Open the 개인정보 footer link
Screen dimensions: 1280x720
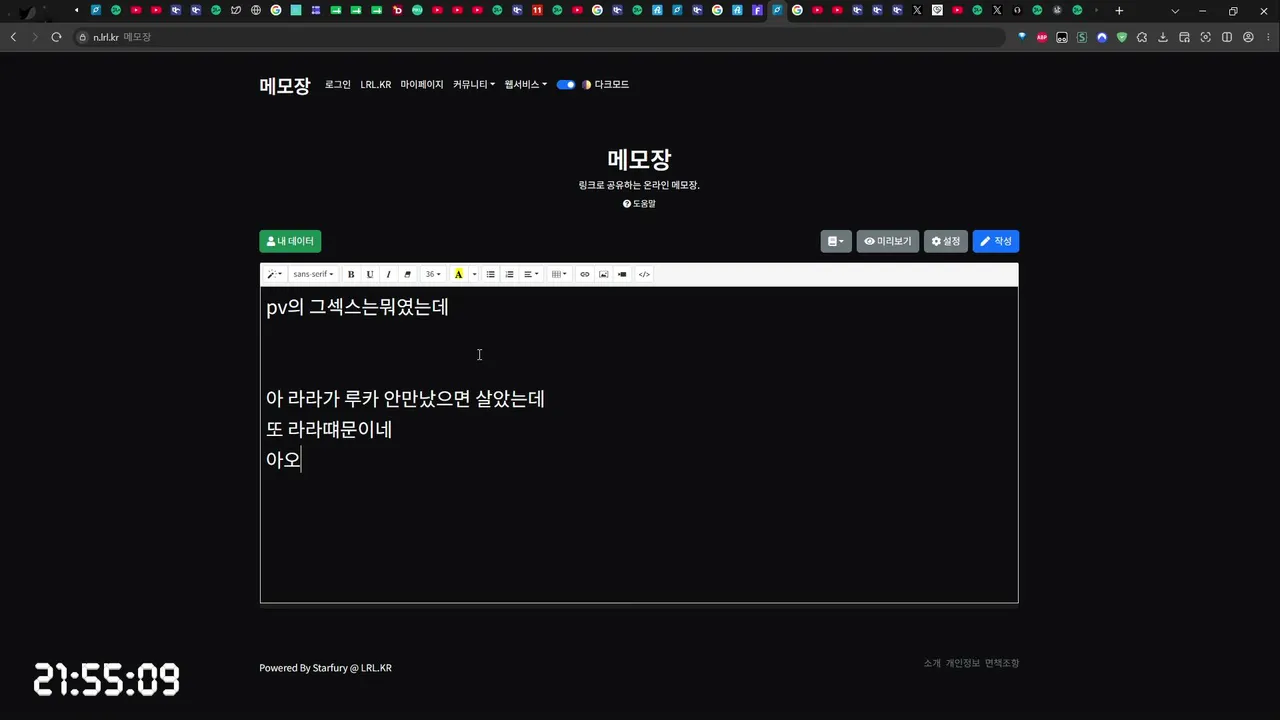[x=963, y=663]
